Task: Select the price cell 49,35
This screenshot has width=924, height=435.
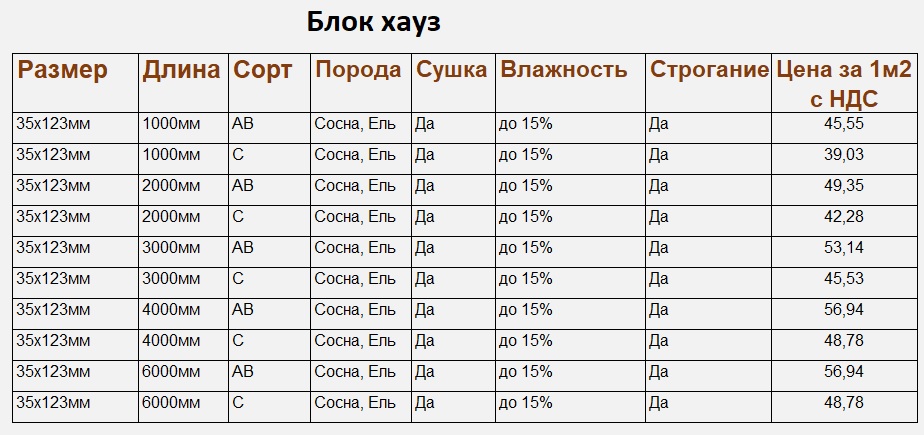Action: coord(844,186)
